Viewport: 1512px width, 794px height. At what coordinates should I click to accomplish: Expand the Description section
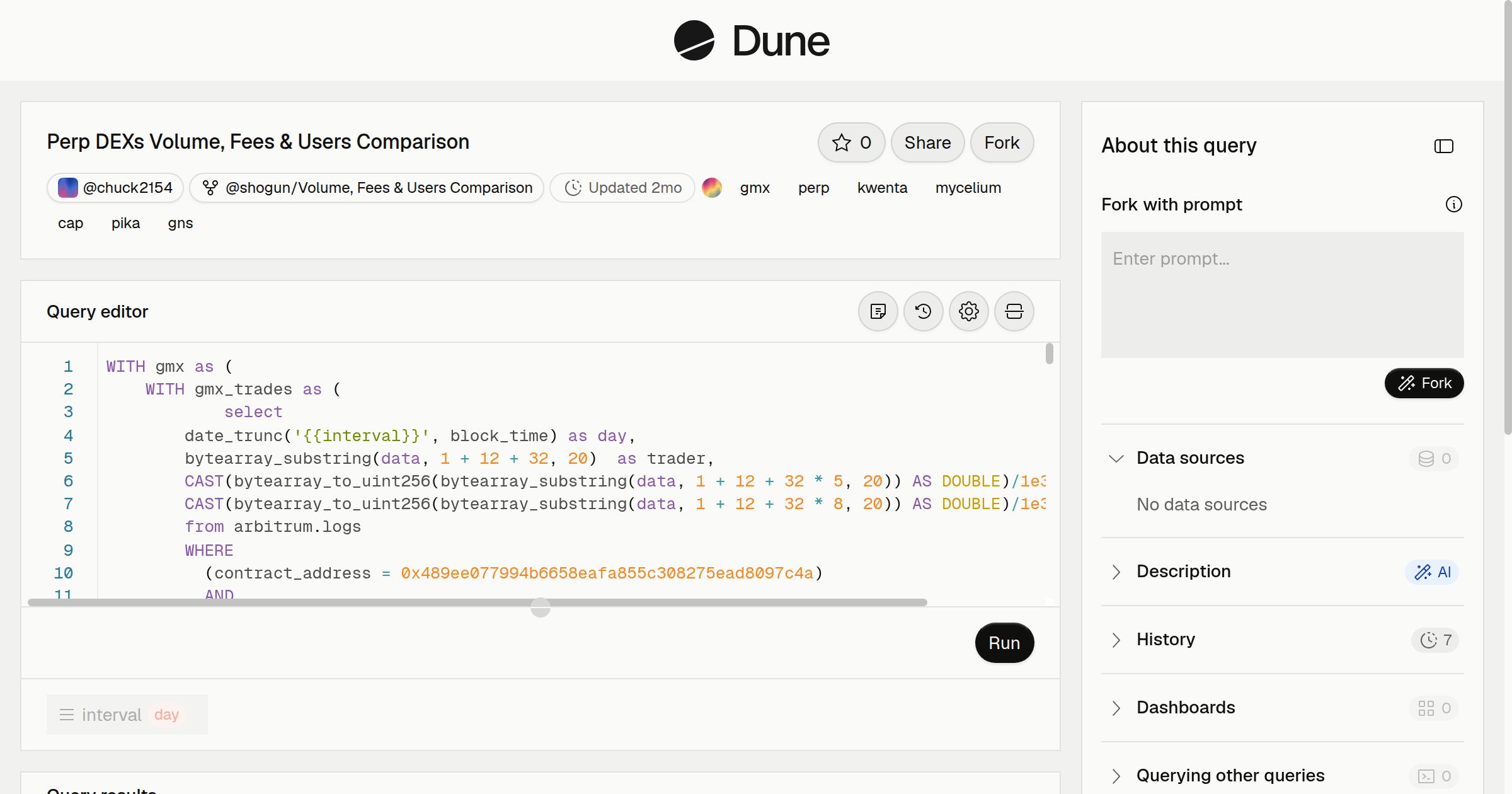tap(1116, 572)
